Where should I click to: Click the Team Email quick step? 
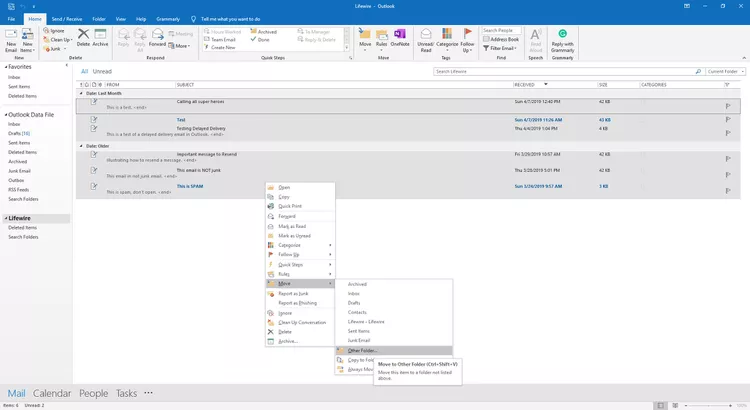pyautogui.click(x=223, y=40)
